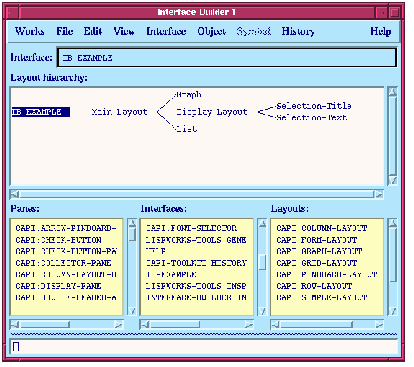Select the first Panes entry, CAPI ARROW-PINBOARD
The width and height of the screenshot is (414, 367).
[66, 228]
